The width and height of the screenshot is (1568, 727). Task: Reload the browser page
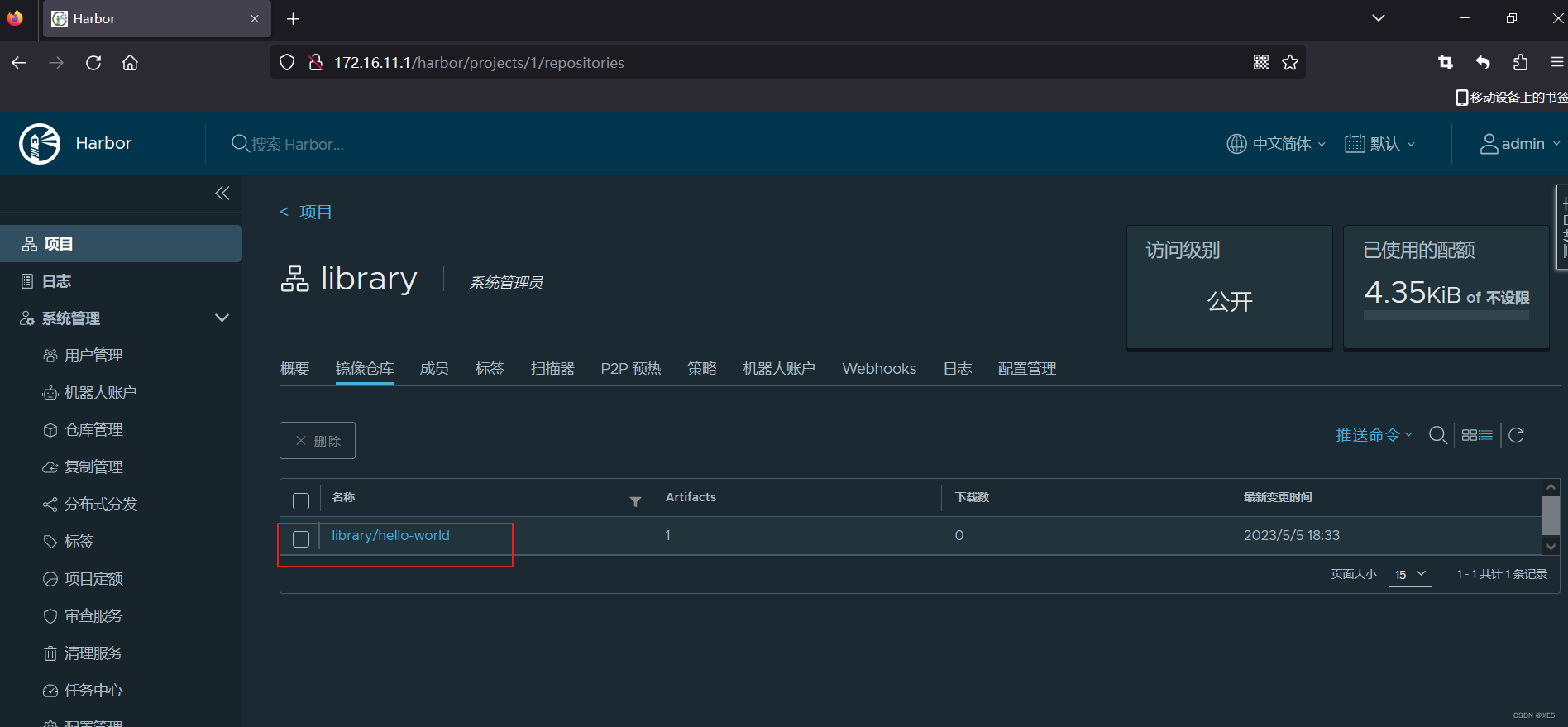pyautogui.click(x=93, y=63)
